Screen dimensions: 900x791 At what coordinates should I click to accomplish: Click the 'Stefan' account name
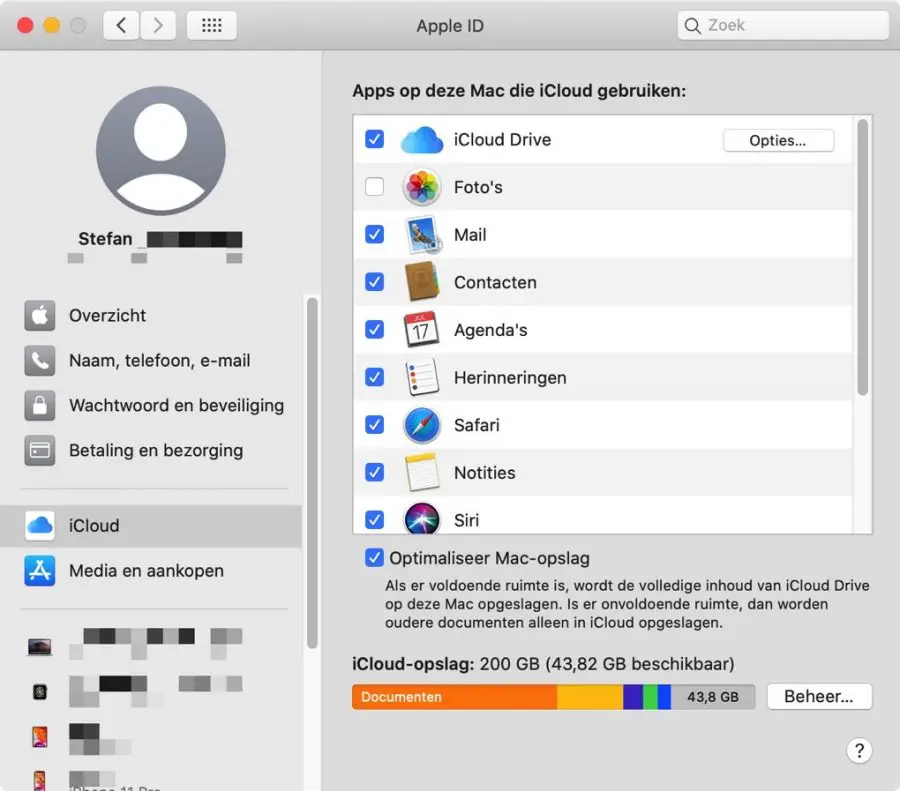pyautogui.click(x=105, y=239)
